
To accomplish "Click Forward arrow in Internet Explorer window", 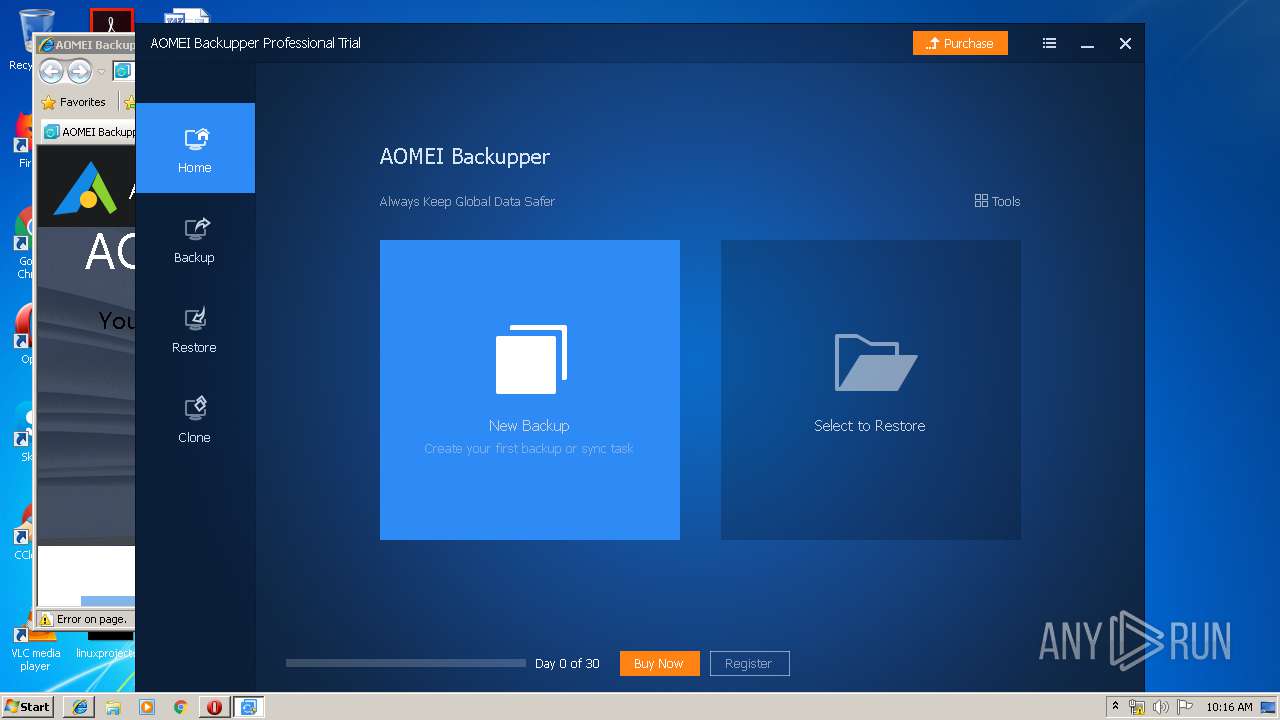I will pyautogui.click(x=79, y=71).
